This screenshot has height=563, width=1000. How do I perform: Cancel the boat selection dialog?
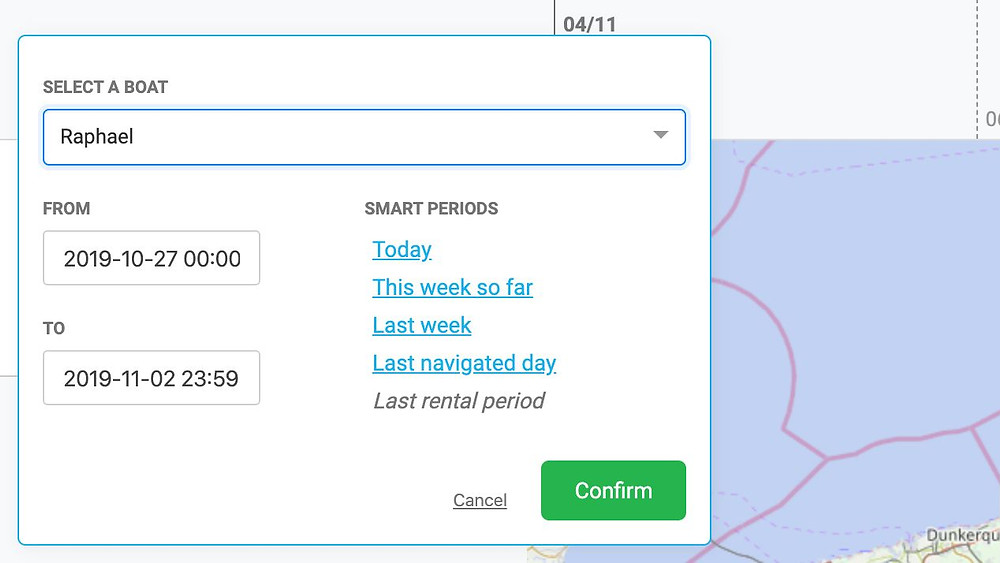480,500
